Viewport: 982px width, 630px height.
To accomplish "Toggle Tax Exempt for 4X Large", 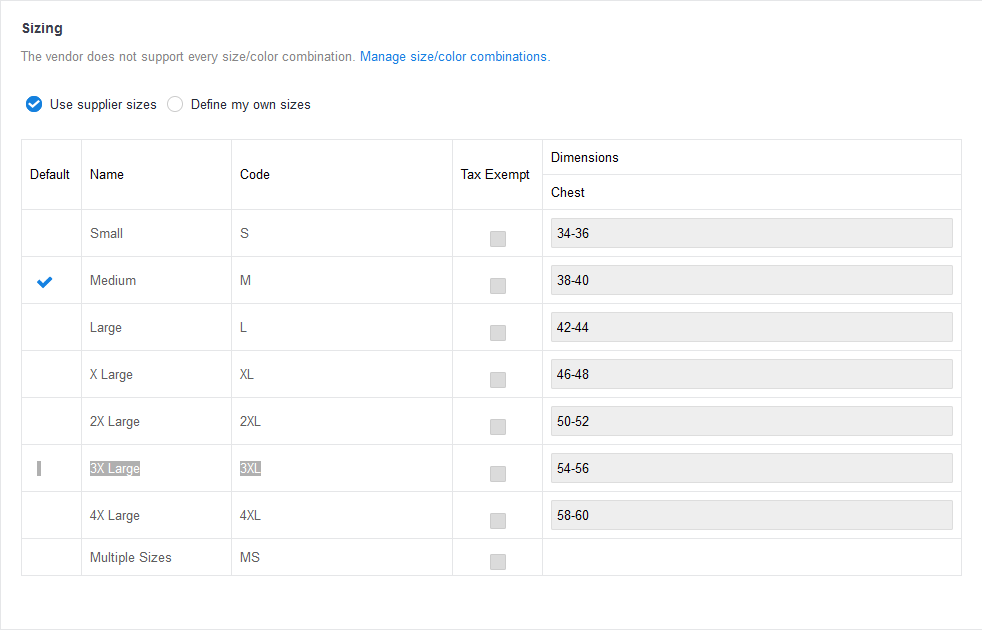I will click(497, 520).
